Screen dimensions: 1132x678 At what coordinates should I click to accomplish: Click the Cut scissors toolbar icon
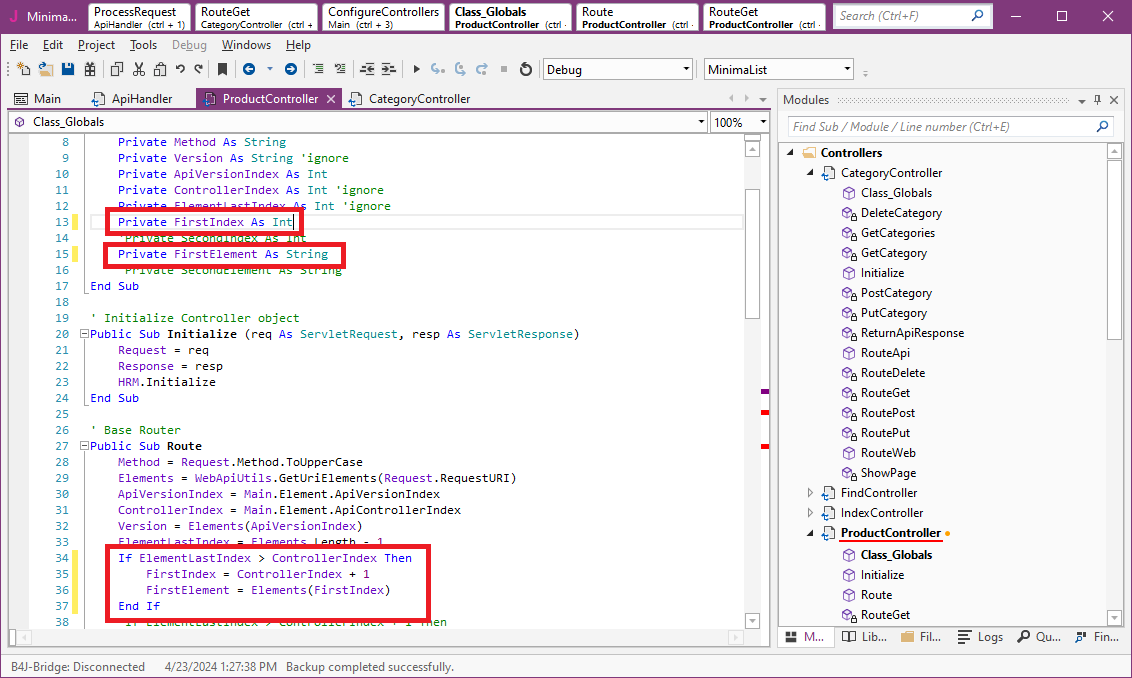pos(138,69)
